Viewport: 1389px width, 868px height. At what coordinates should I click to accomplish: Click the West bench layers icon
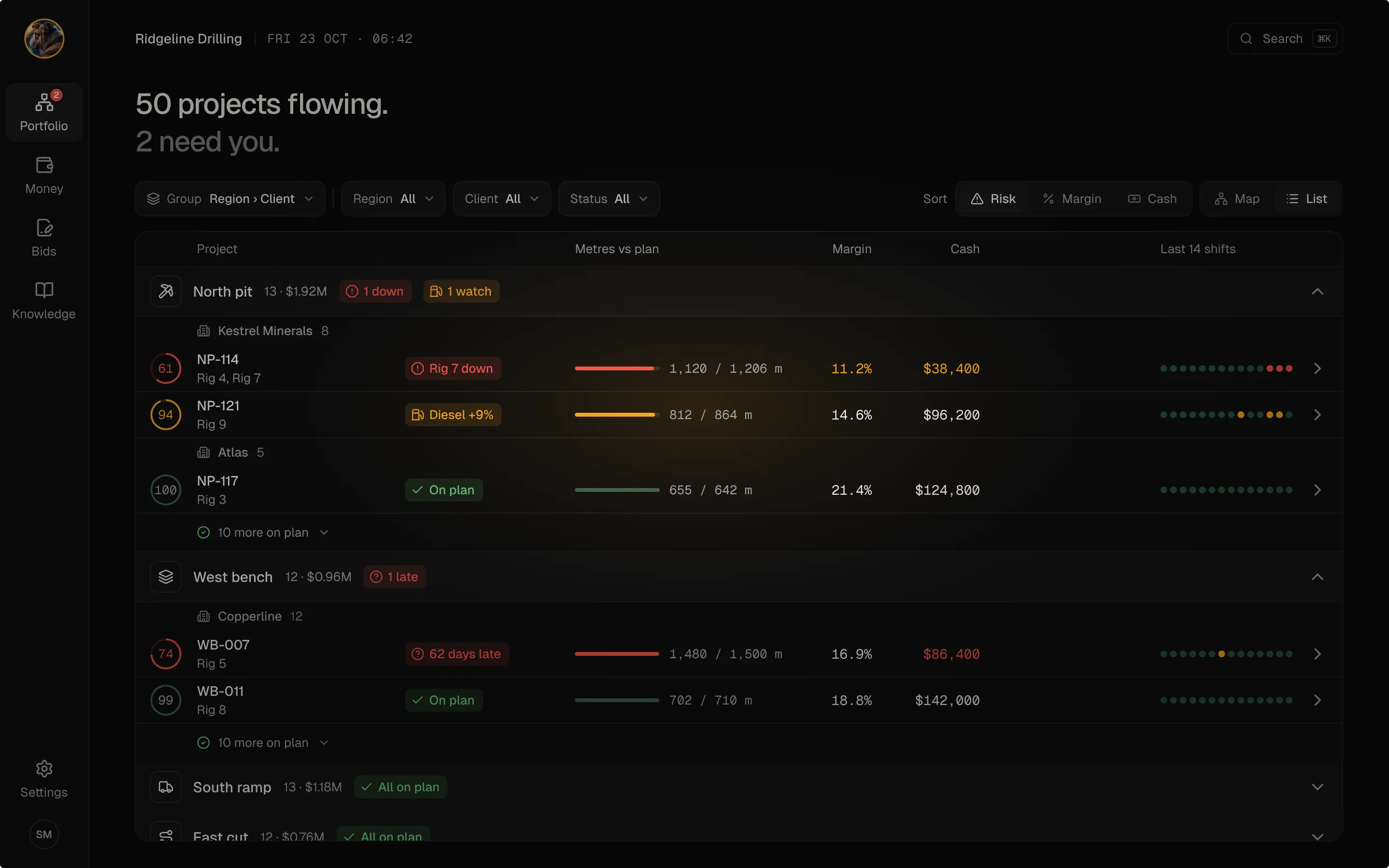[x=166, y=577]
